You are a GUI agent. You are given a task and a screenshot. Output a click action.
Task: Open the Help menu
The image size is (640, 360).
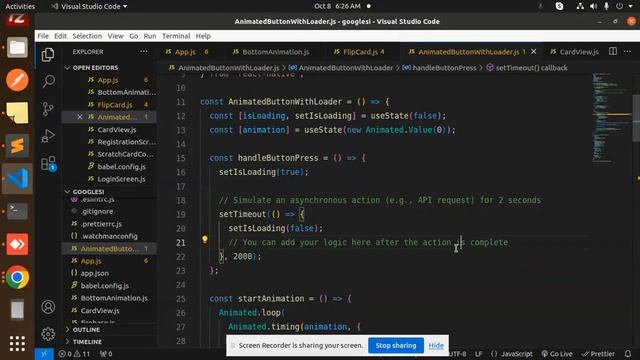click(x=203, y=36)
